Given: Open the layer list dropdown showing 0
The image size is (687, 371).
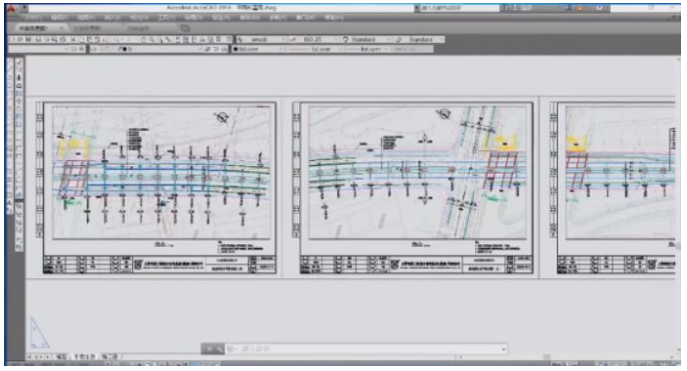Looking at the screenshot, I should pyautogui.click(x=151, y=49).
